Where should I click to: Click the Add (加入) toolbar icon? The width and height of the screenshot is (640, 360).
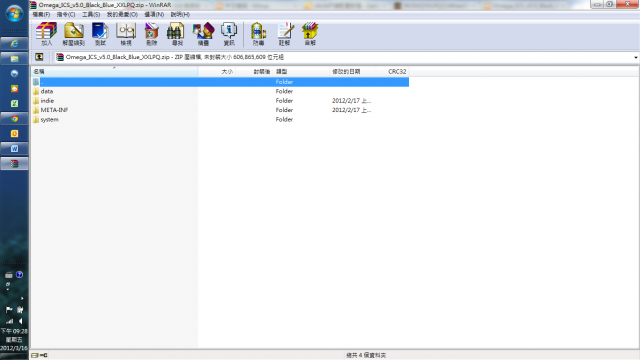pyautogui.click(x=47, y=34)
